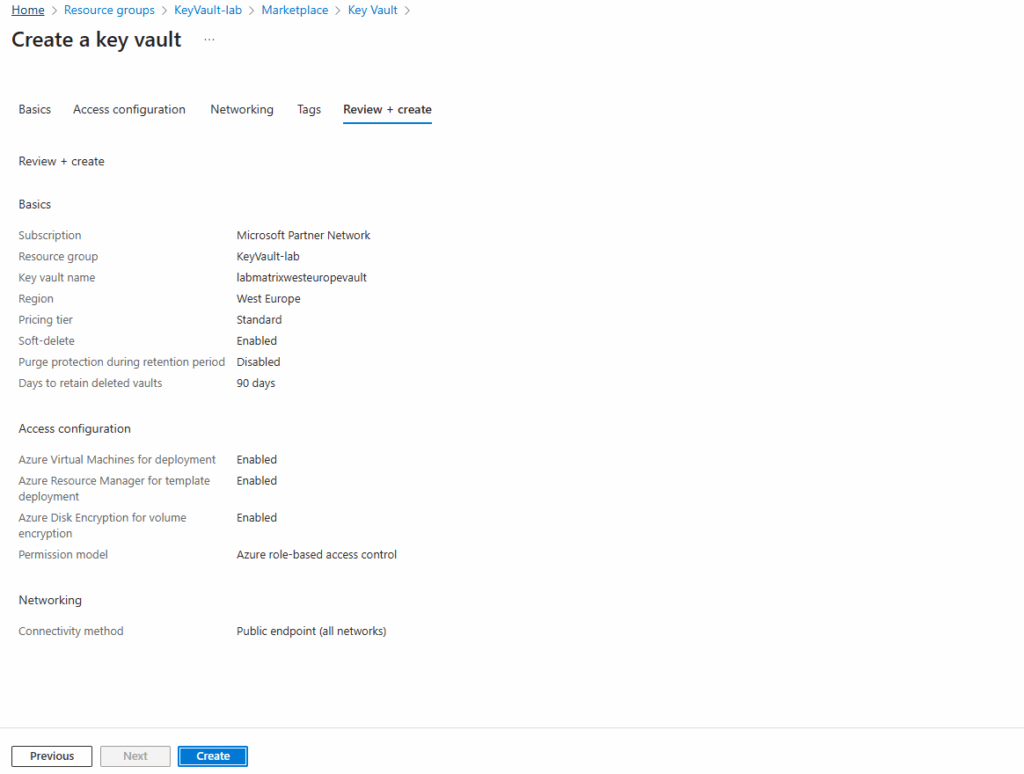This screenshot has width=1024, height=774.
Task: Click the Previous button
Action: click(52, 756)
